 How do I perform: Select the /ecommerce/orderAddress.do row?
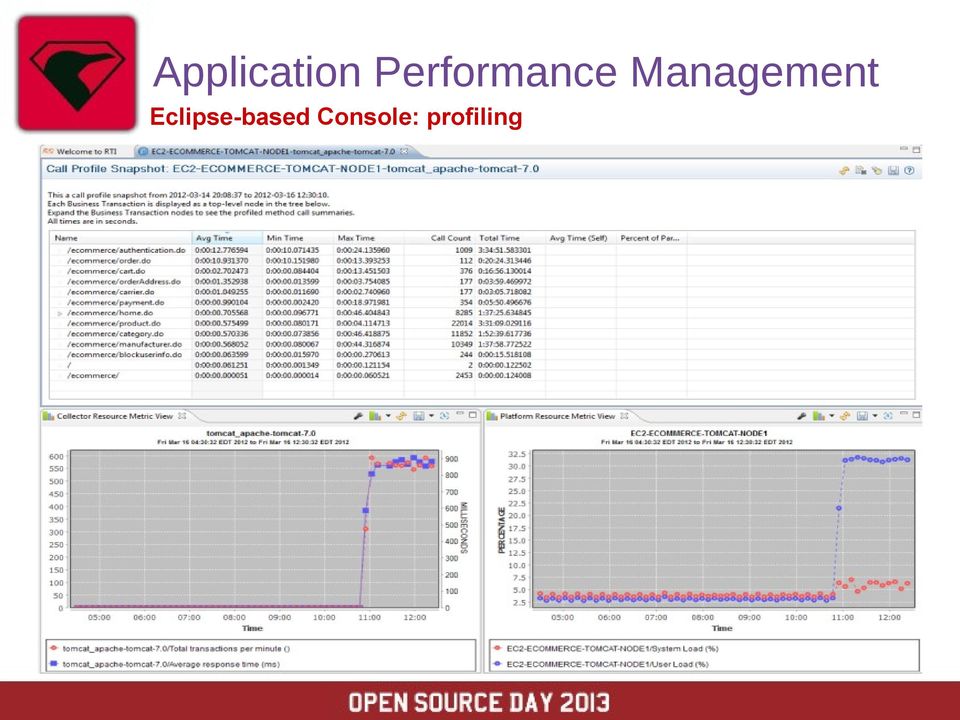click(x=482, y=282)
